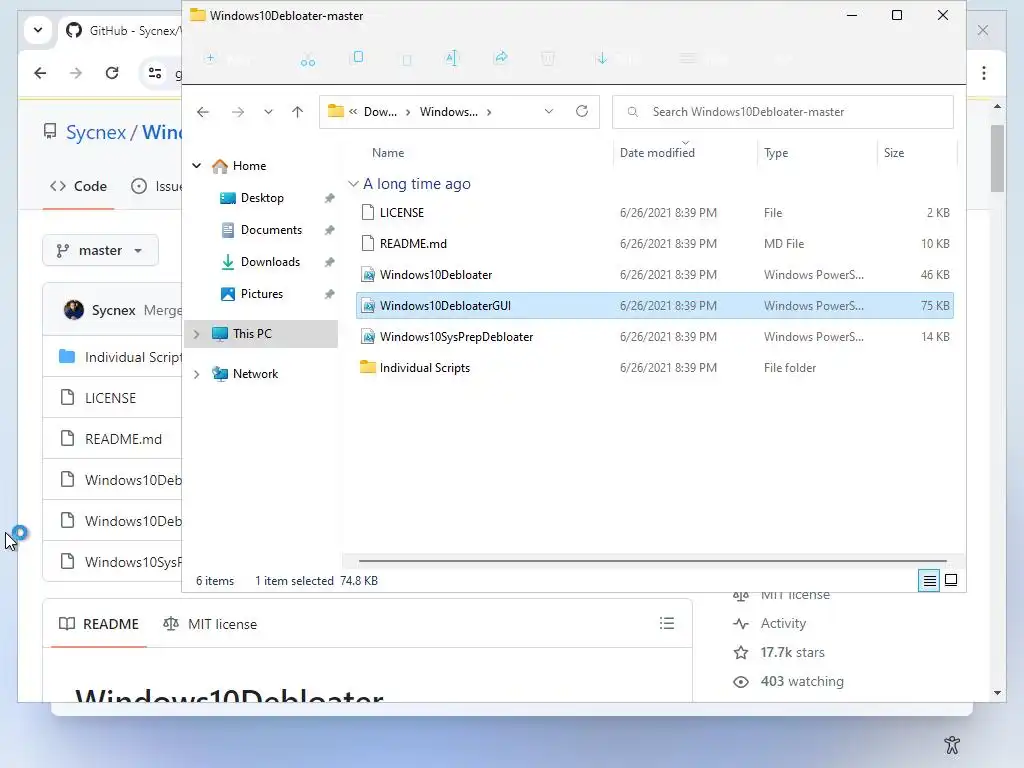Open Pictures in the navigation pane
Viewport: 1024px width, 768px height.
click(261, 294)
